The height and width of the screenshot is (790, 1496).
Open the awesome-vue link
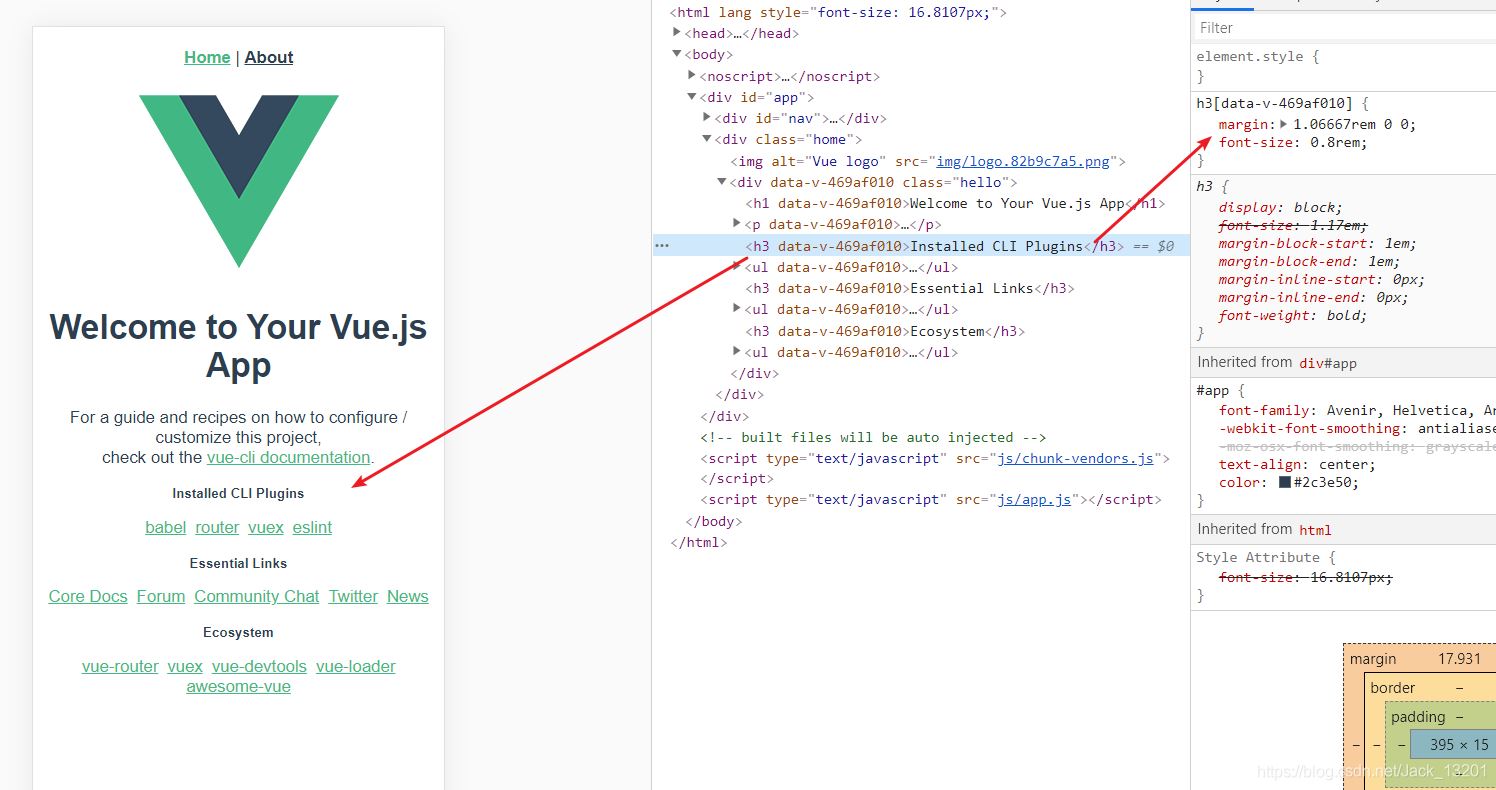click(x=238, y=686)
